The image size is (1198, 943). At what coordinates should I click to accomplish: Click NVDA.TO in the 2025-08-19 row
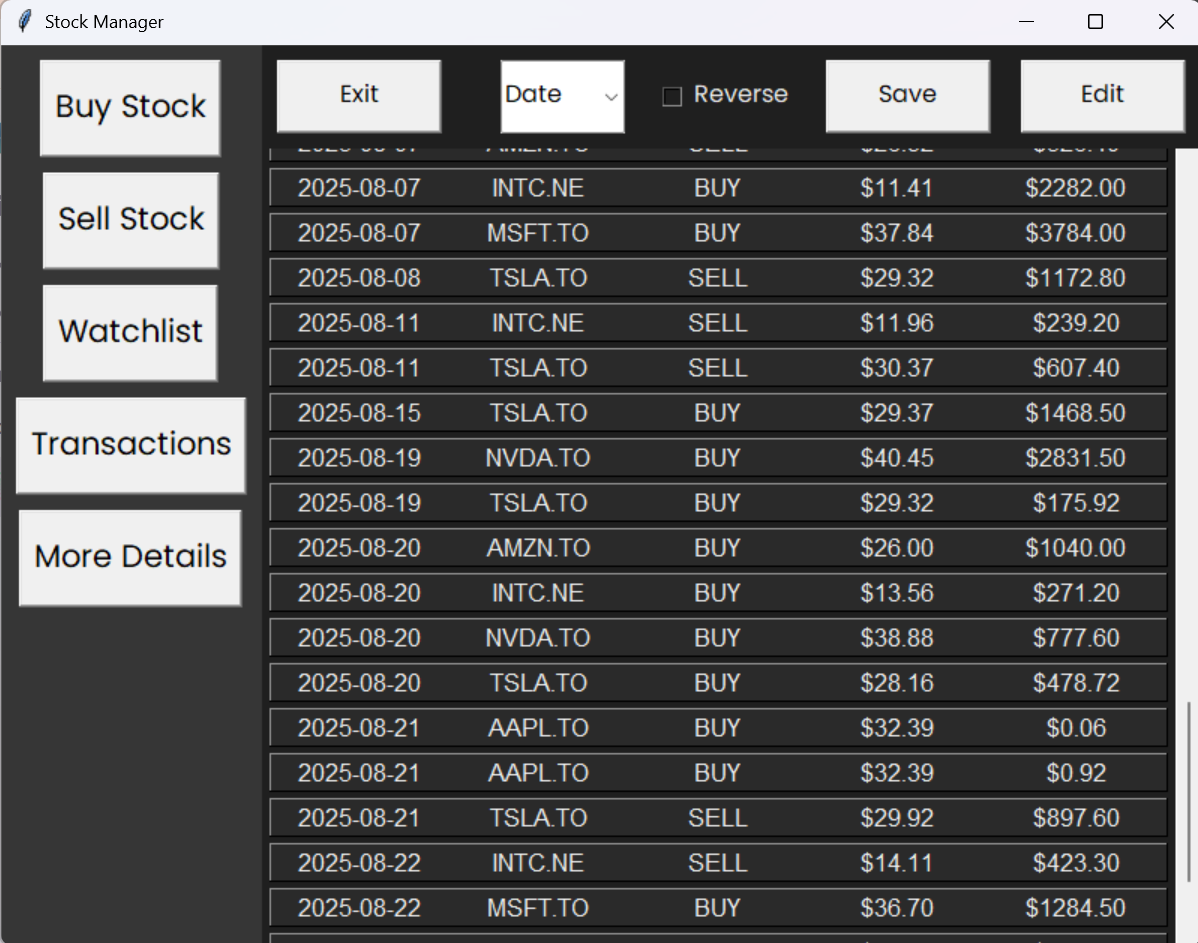[x=539, y=459]
